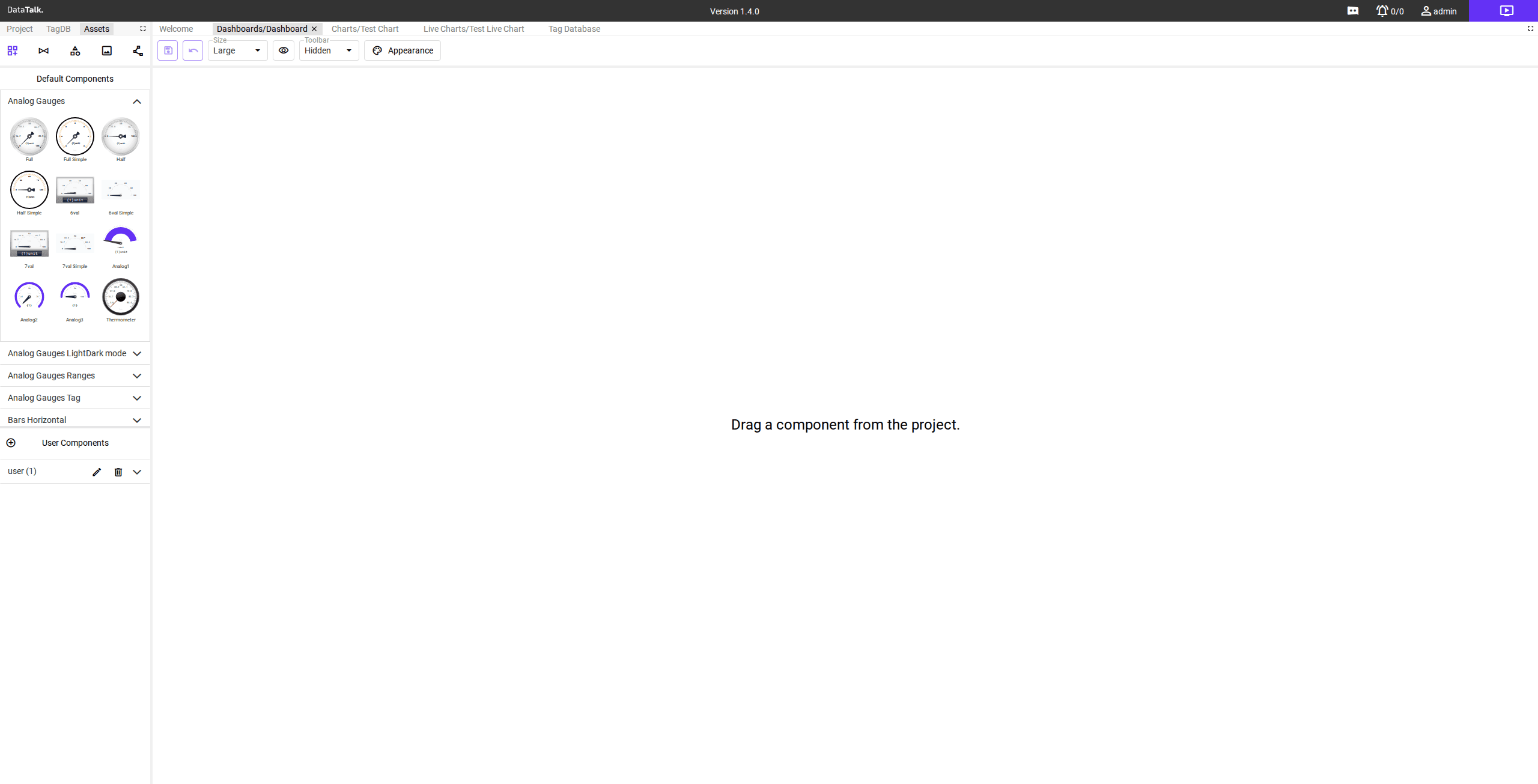The image size is (1538, 784).
Task: Select the Full gauge component
Action: [29, 139]
